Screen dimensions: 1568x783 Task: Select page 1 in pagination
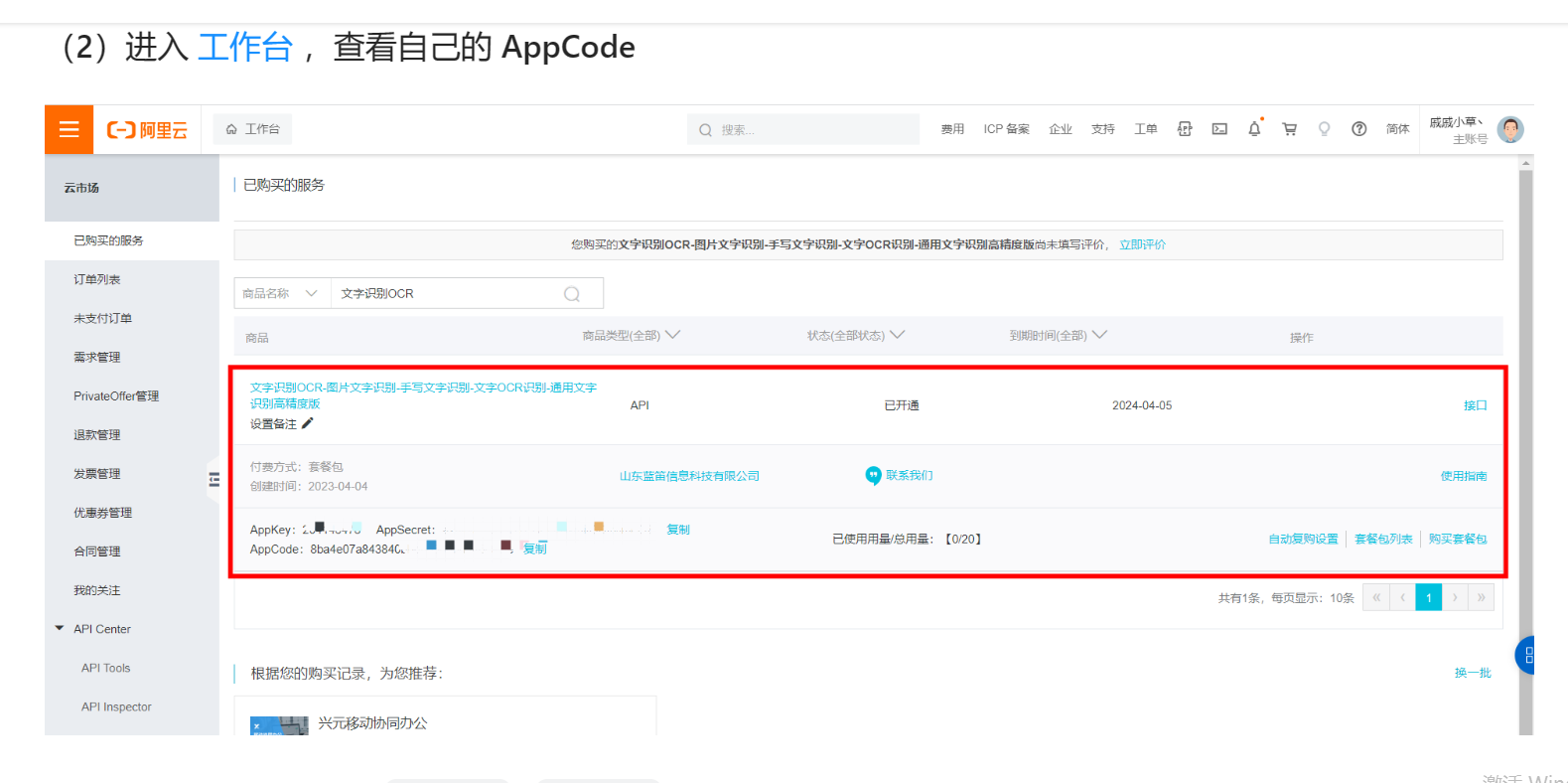[1428, 597]
